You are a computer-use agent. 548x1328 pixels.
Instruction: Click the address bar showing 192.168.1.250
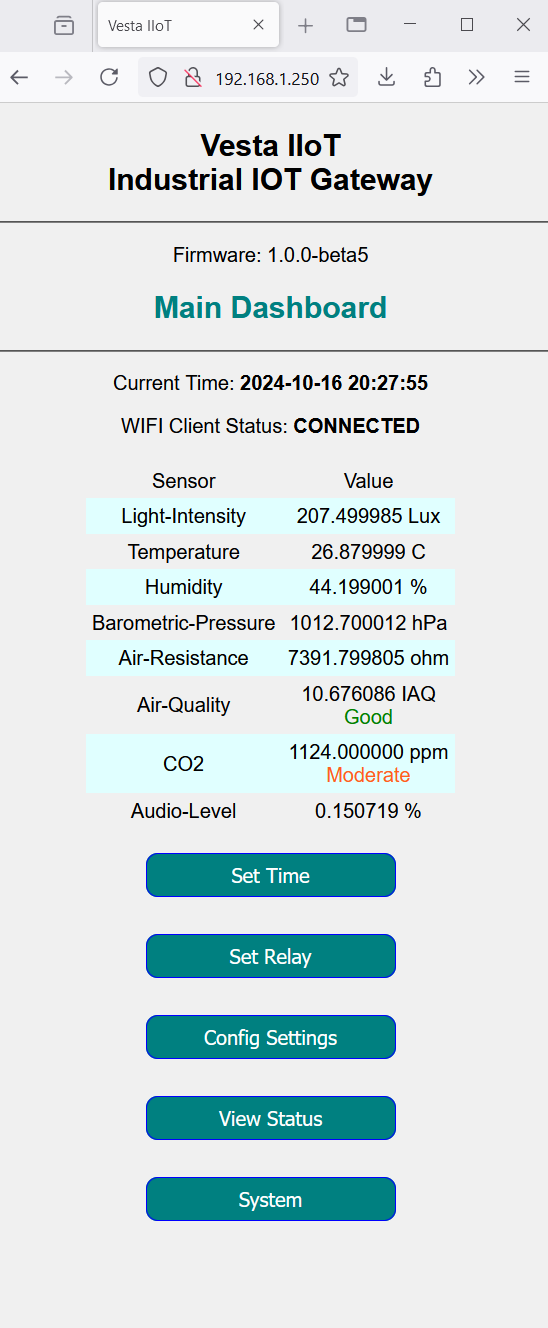click(267, 78)
